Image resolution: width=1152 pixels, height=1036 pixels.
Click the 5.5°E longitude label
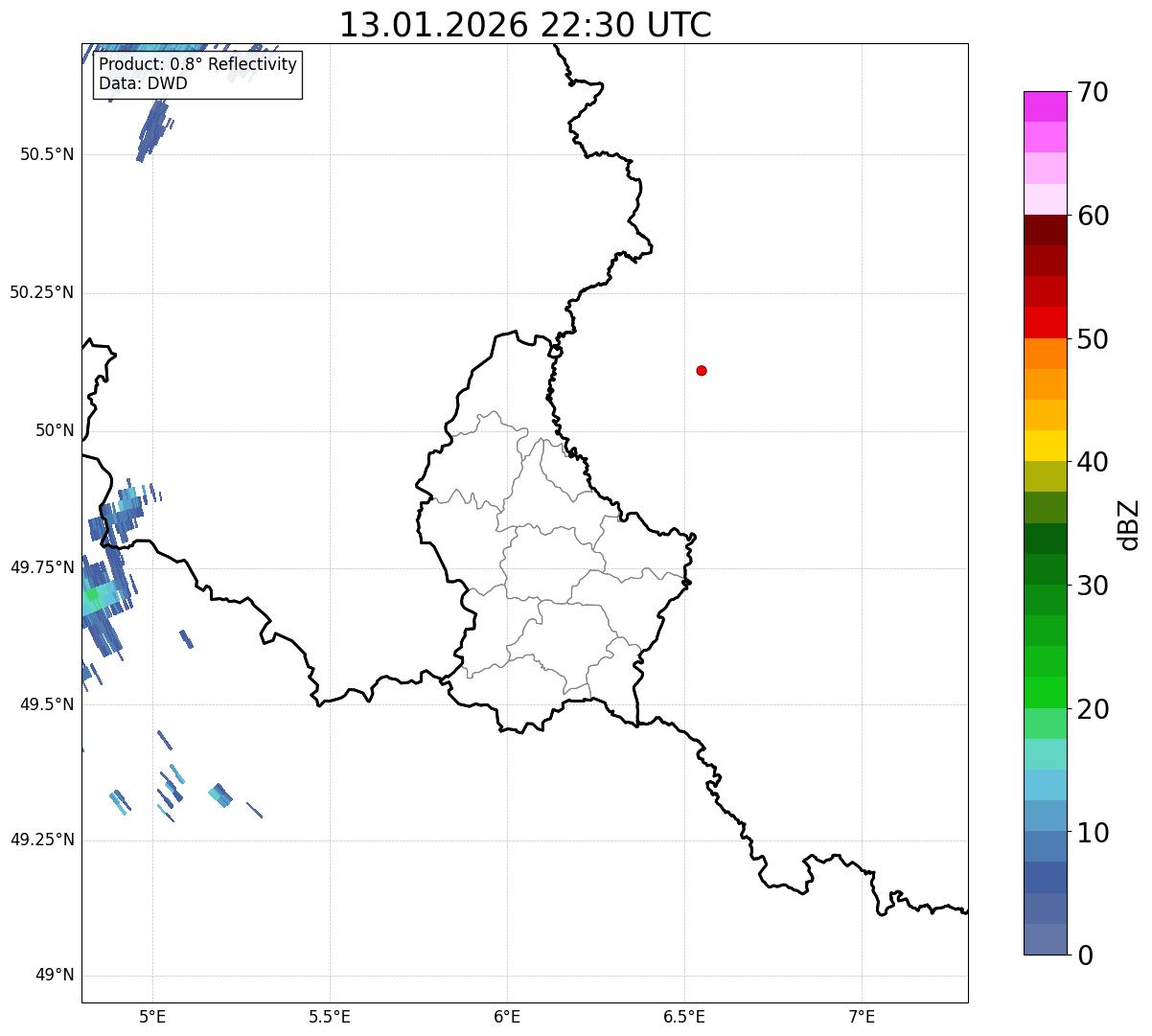[330, 1017]
